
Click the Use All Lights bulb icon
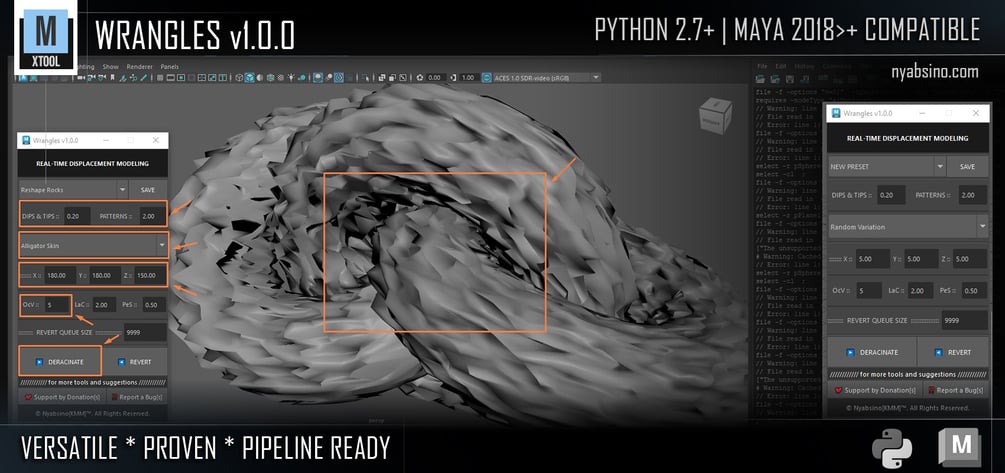(291, 77)
